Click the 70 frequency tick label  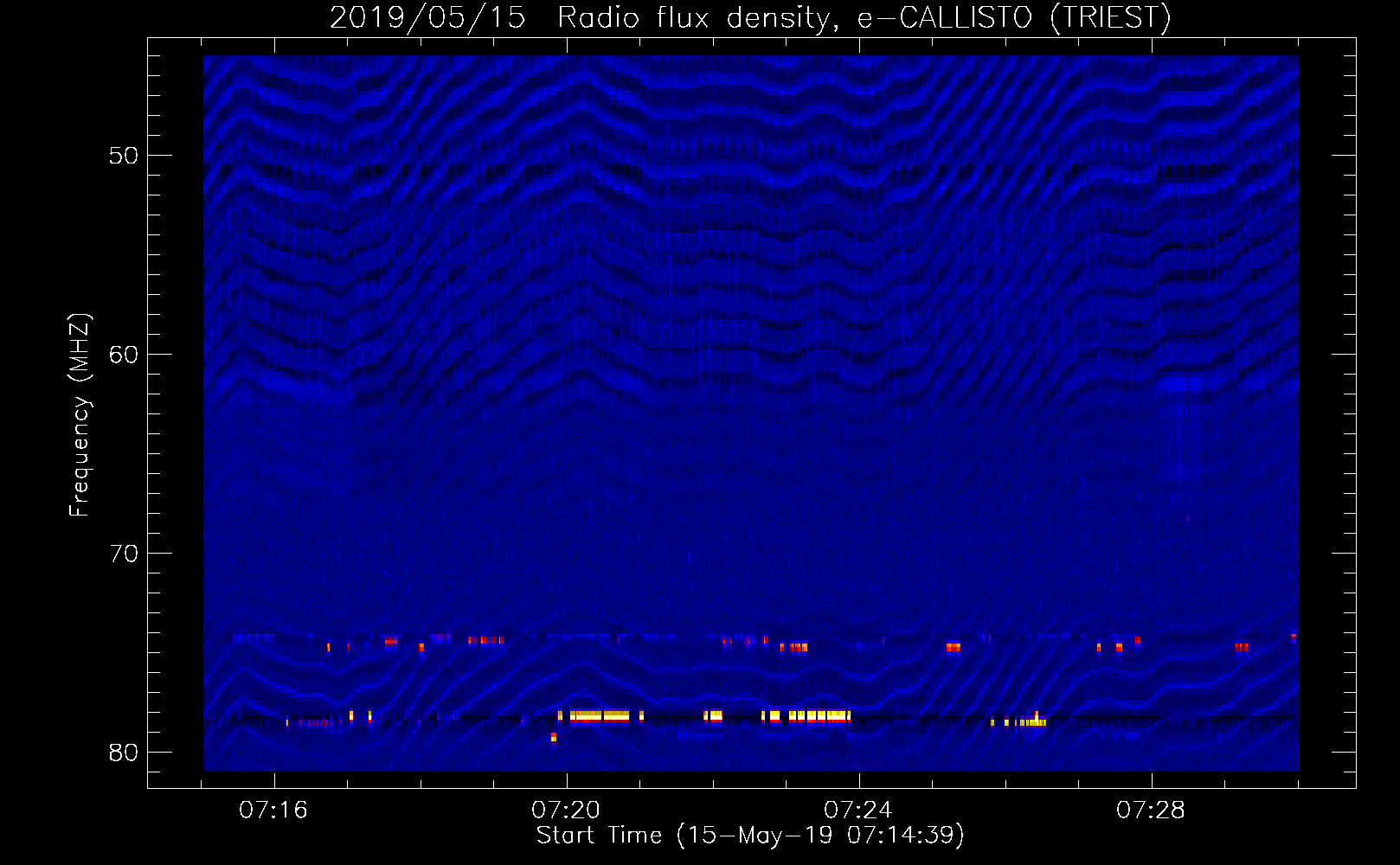pos(124,554)
